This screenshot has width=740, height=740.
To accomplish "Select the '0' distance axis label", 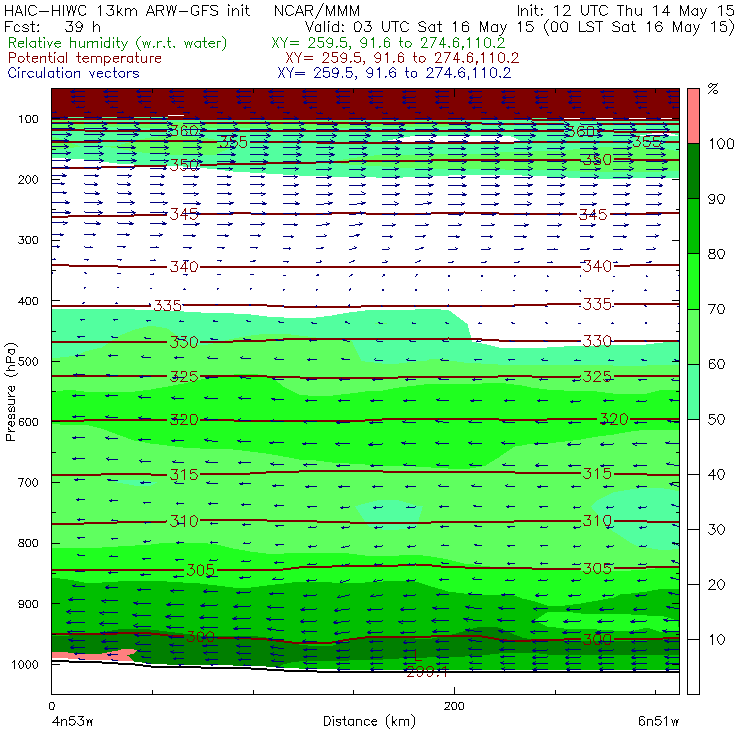I will (x=51, y=706).
